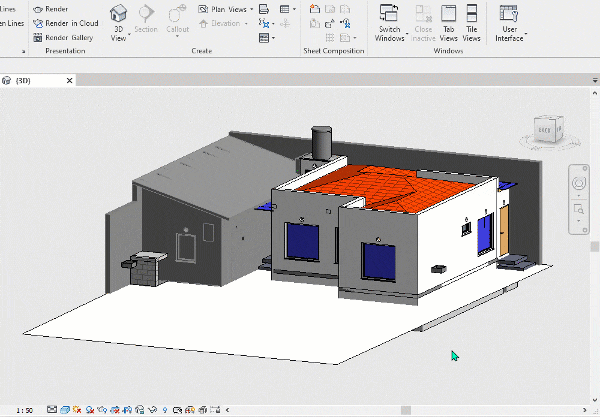This screenshot has height=417, width=600.
Task: Open the Full Navigation Wheel
Action: [579, 183]
